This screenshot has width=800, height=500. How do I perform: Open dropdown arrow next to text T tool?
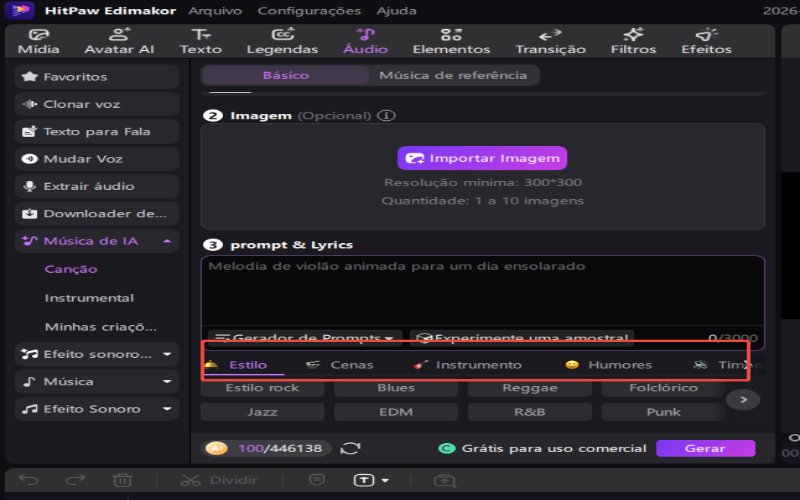pyautogui.click(x=385, y=480)
